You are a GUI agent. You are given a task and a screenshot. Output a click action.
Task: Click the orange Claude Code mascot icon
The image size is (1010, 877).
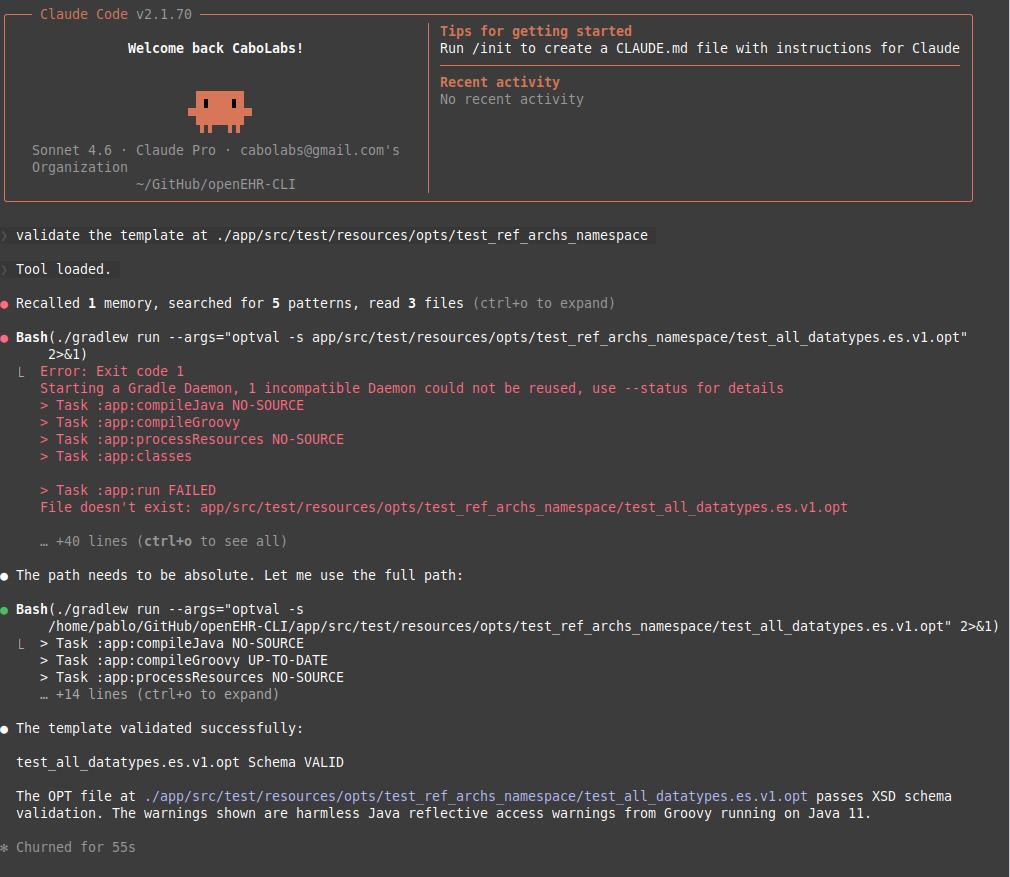pos(219,110)
